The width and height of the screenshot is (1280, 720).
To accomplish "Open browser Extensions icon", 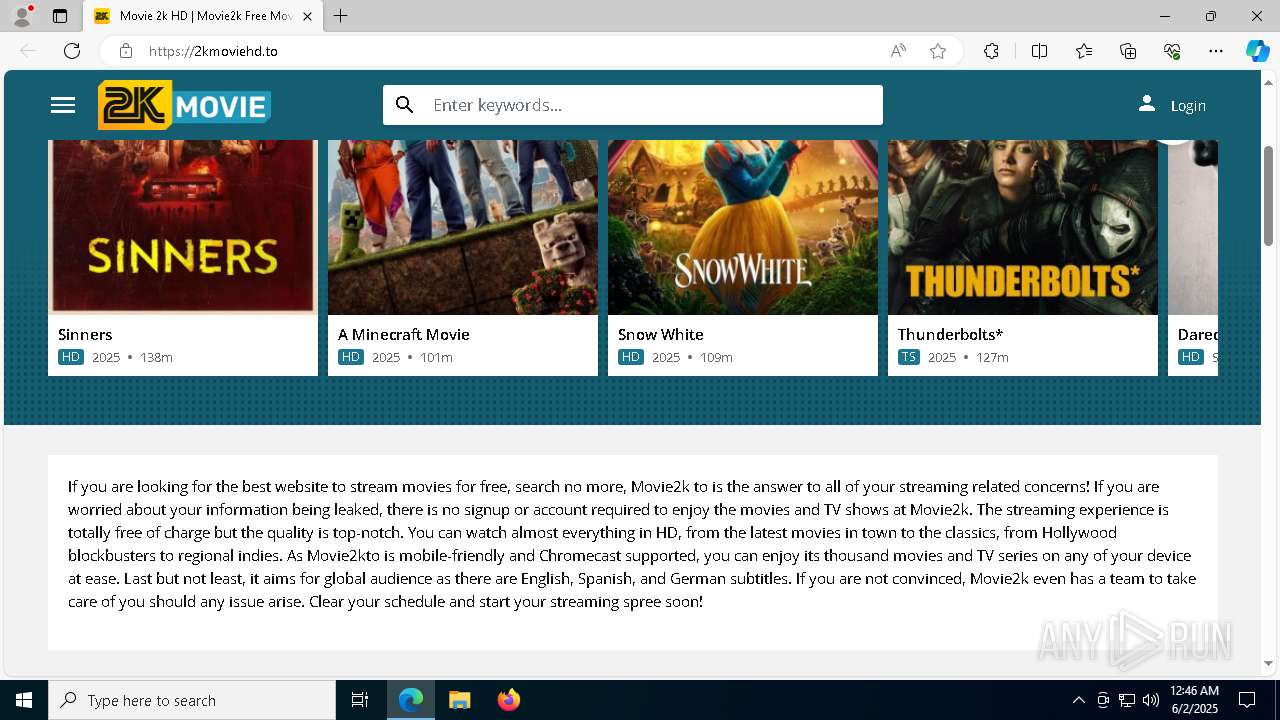I will 991,51.
